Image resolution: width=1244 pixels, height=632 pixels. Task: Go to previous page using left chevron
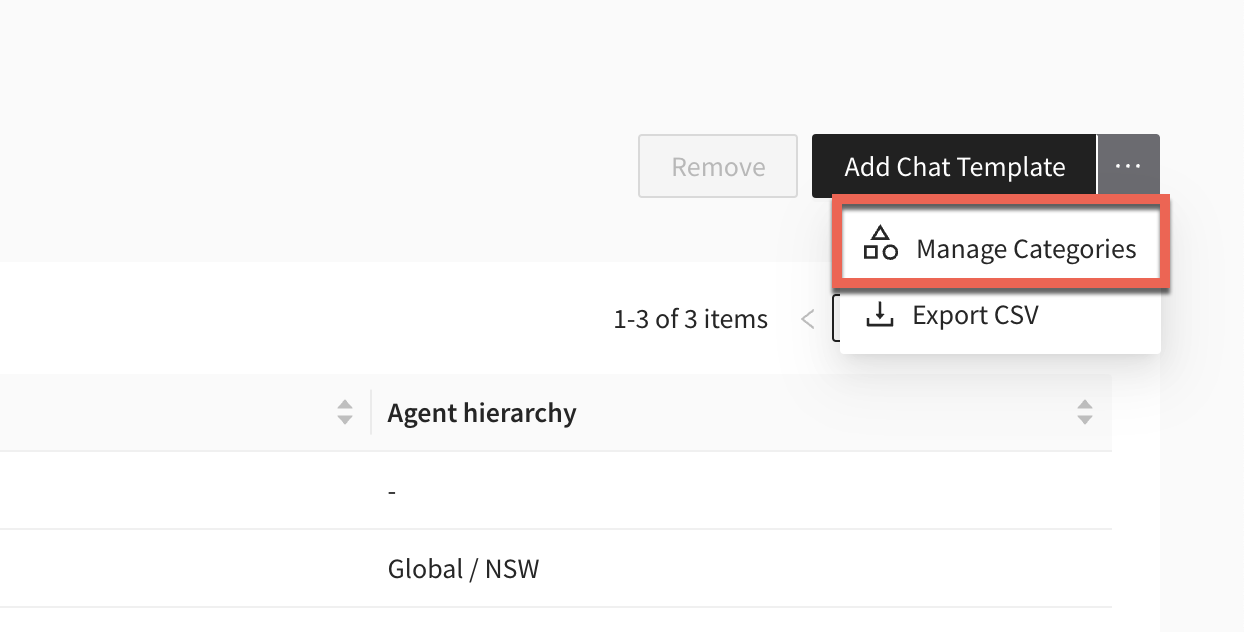coord(808,319)
